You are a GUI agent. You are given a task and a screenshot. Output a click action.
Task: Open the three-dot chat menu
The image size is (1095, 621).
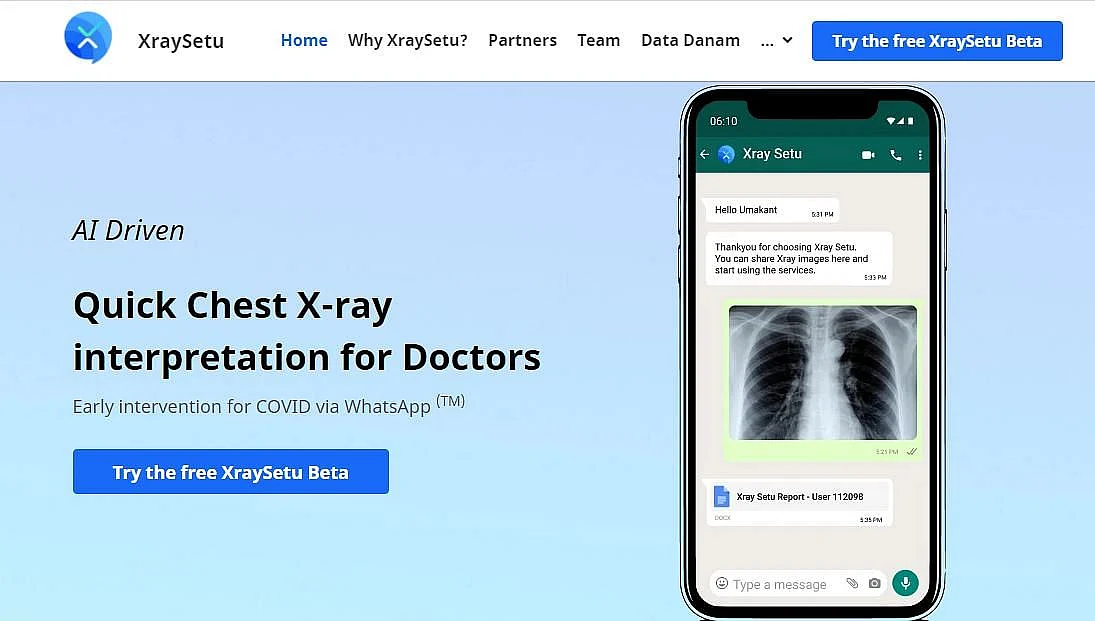(x=920, y=155)
